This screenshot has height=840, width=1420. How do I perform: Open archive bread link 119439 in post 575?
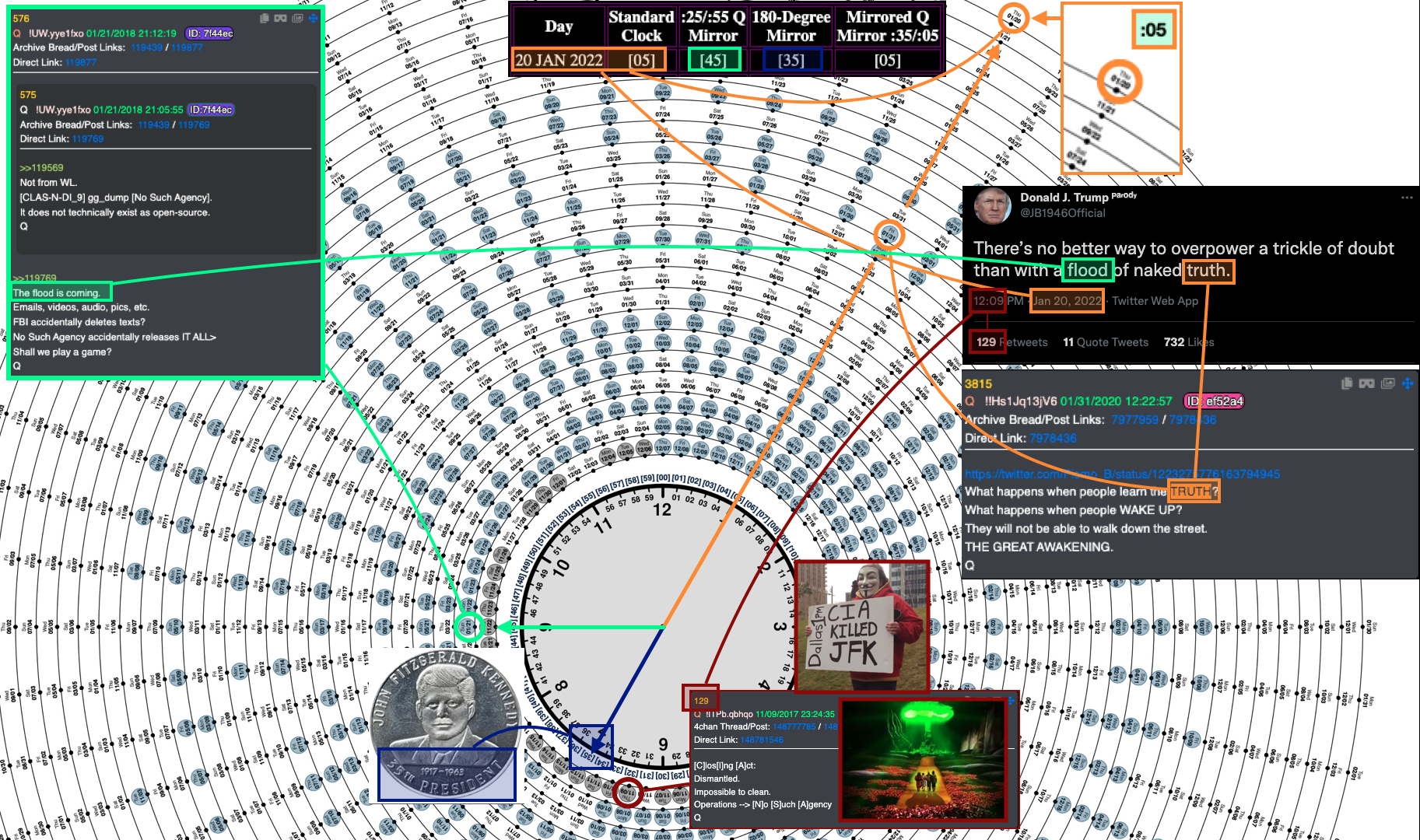tap(154, 124)
